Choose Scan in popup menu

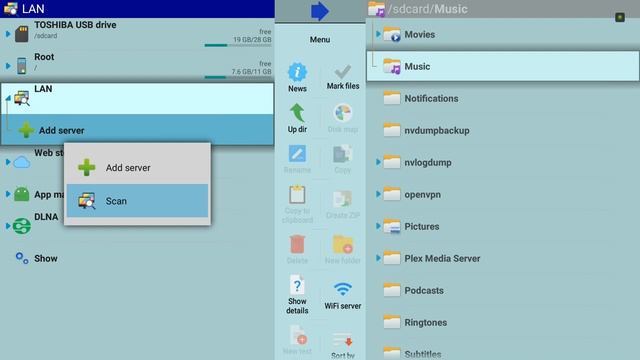138,200
